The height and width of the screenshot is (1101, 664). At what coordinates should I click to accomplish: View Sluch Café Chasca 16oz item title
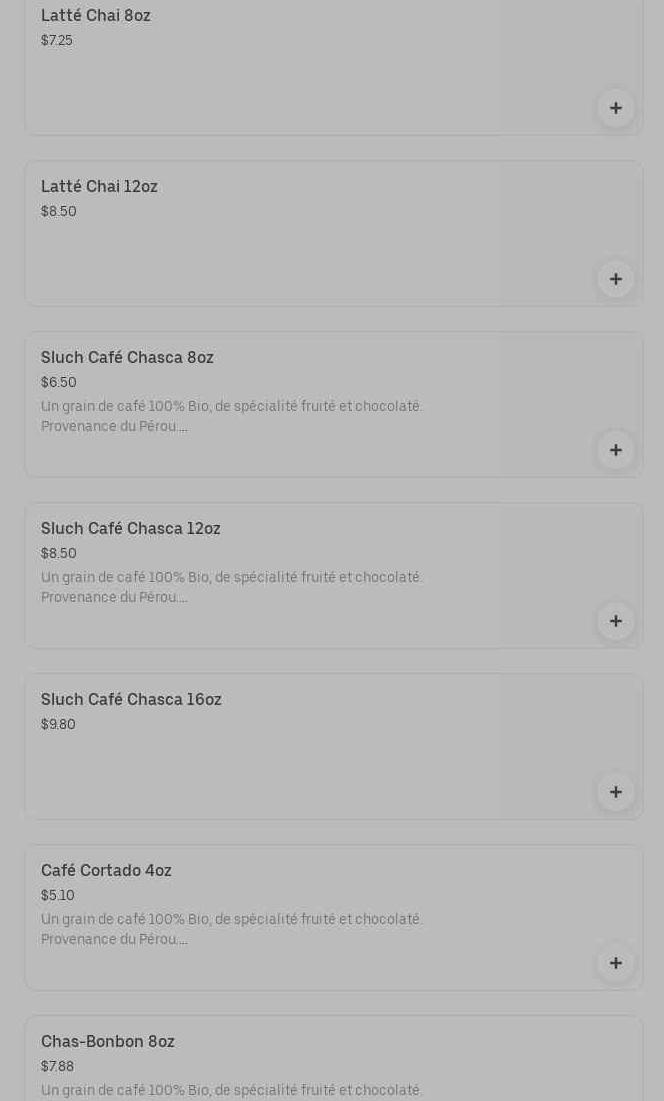[x=131, y=700]
